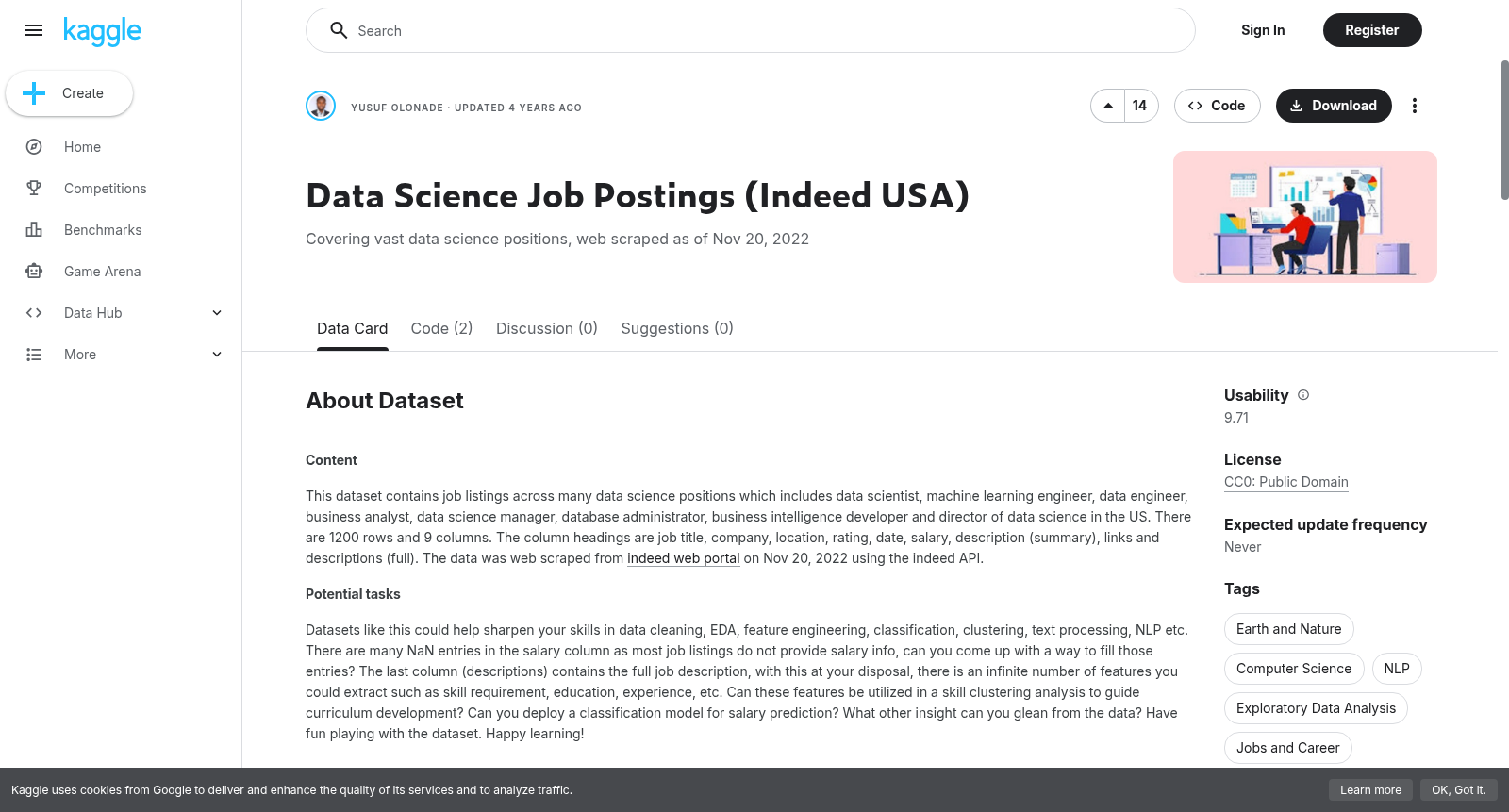1509x812 pixels.
Task: Open Competitions trophy icon in sidebar
Action: coord(34,189)
